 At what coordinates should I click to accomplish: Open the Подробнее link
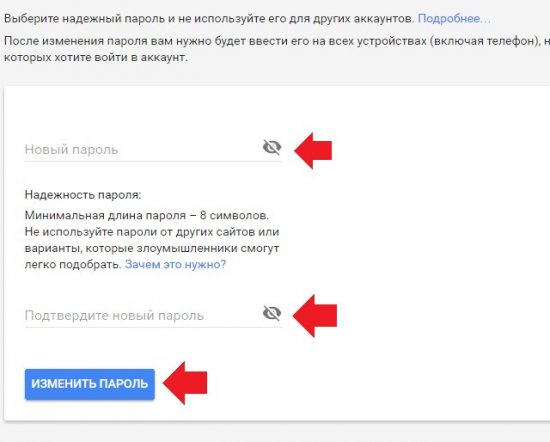point(454,19)
